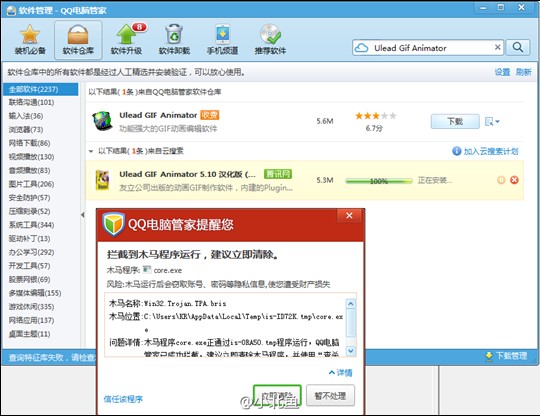
Task: Click the magnifier search button
Action: (x=518, y=48)
